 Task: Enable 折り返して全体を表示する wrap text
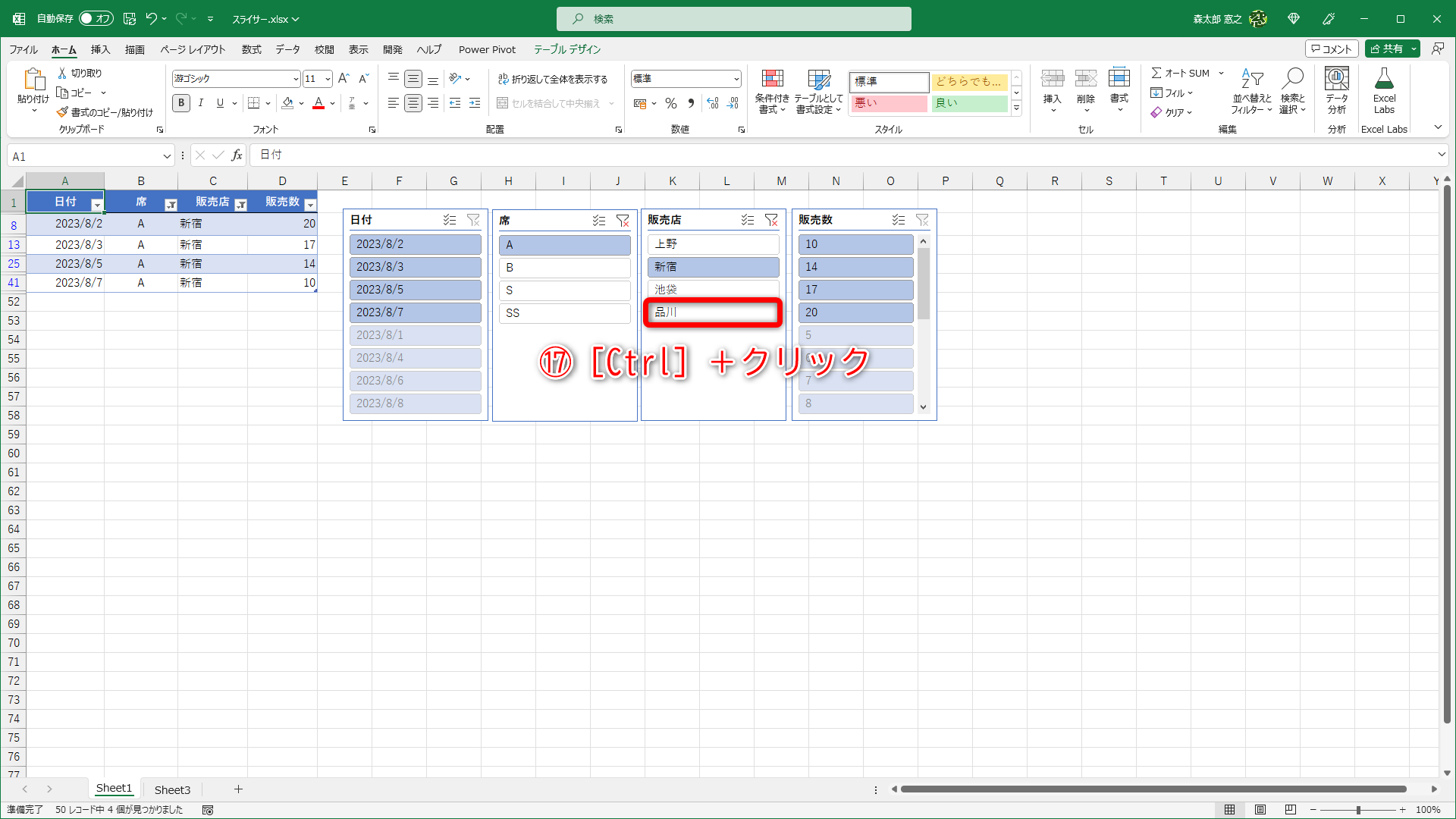[554, 78]
